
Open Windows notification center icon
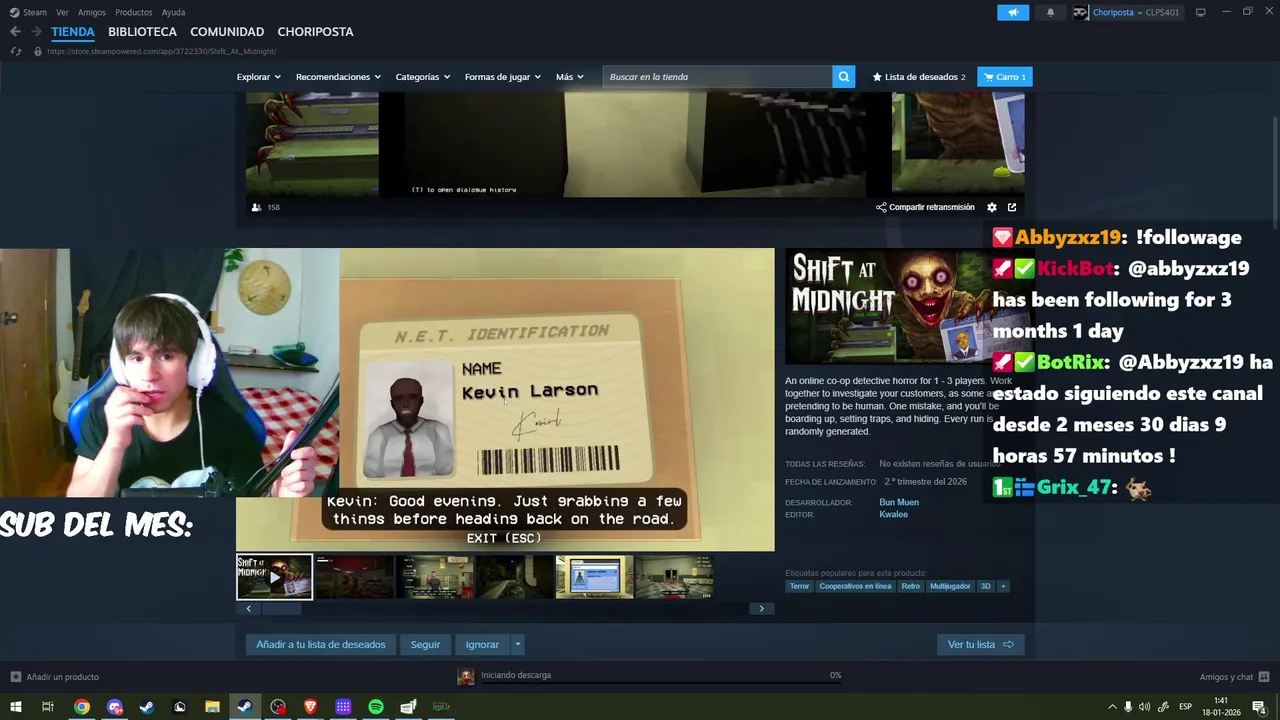[1259, 707]
